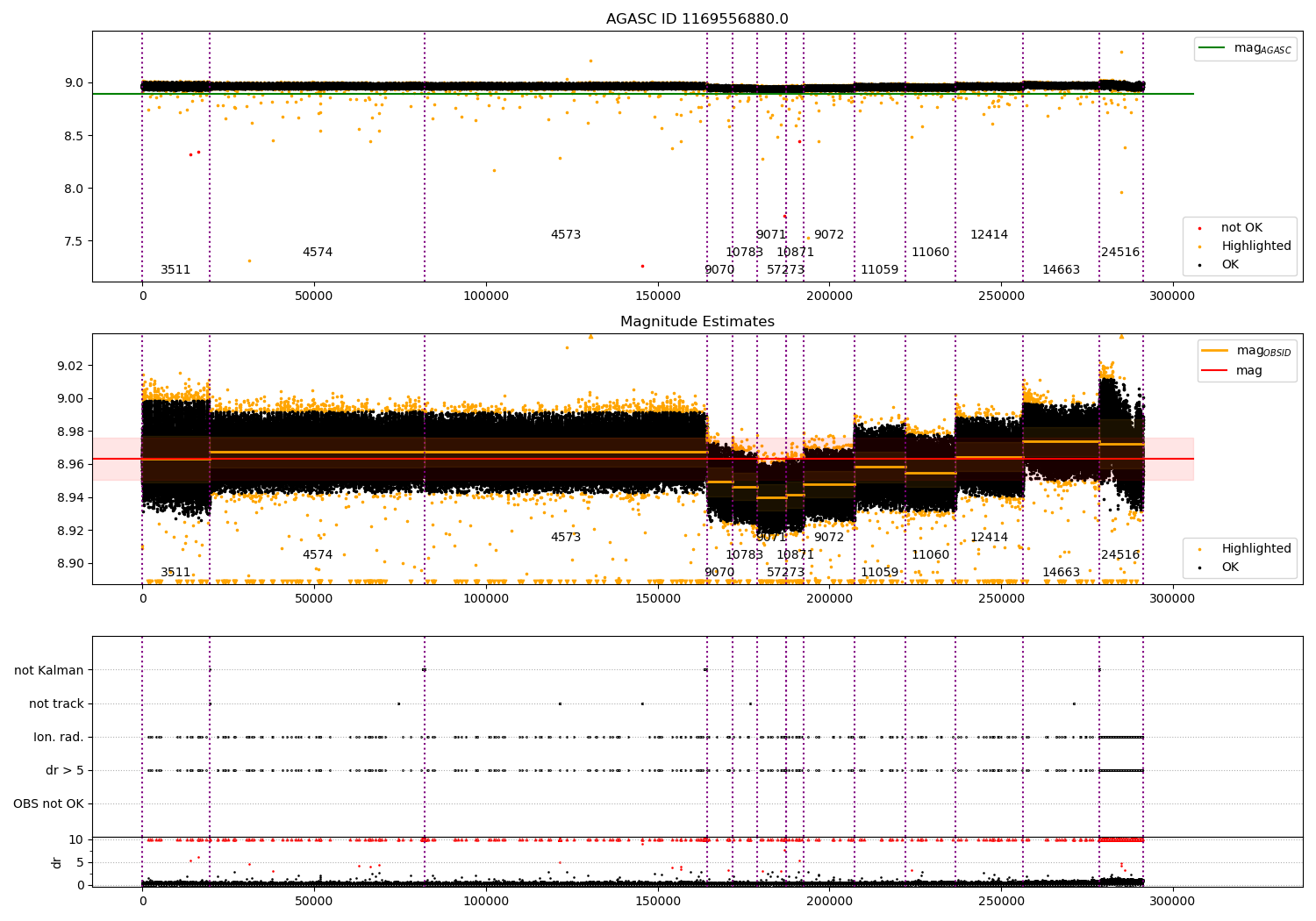
Task: Click the red line sample beside 'mag' legend entry
Action: click(1215, 370)
